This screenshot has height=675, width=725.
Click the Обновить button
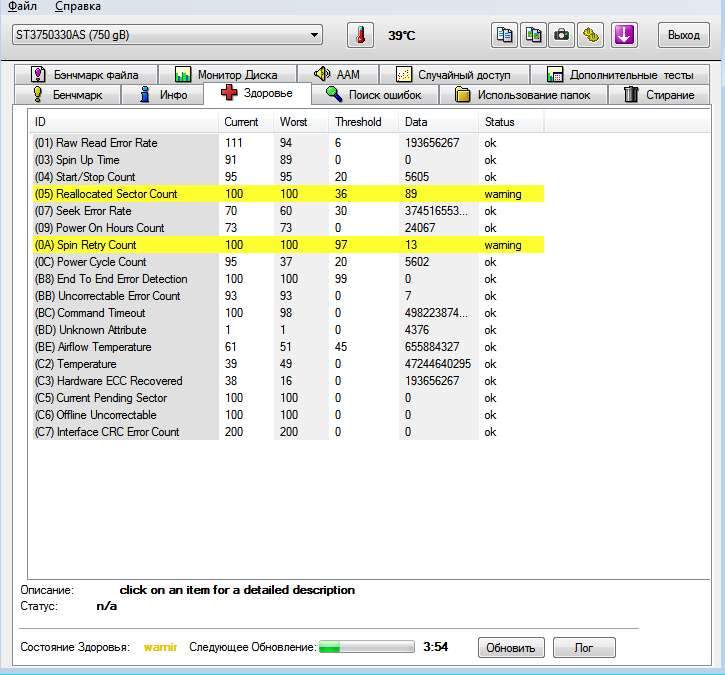[511, 648]
